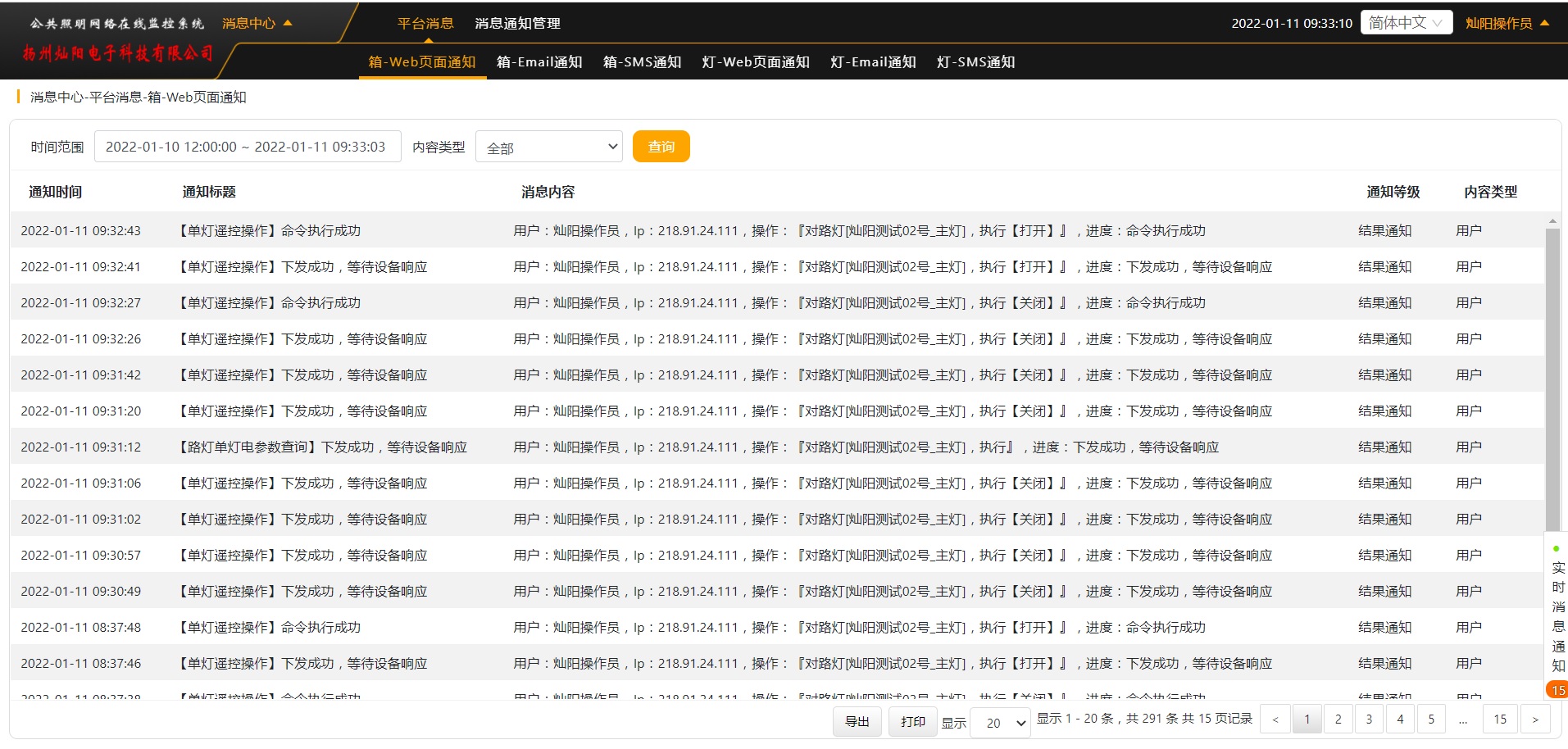Expand the 灿阳操作员 user menu
Image resolution: width=1568 pixels, height=749 pixels.
[x=1507, y=24]
